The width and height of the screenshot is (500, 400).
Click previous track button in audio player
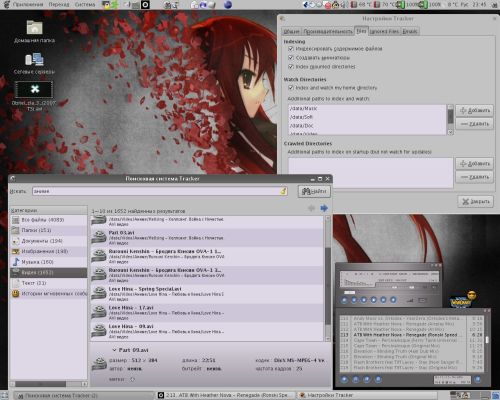tap(344, 300)
